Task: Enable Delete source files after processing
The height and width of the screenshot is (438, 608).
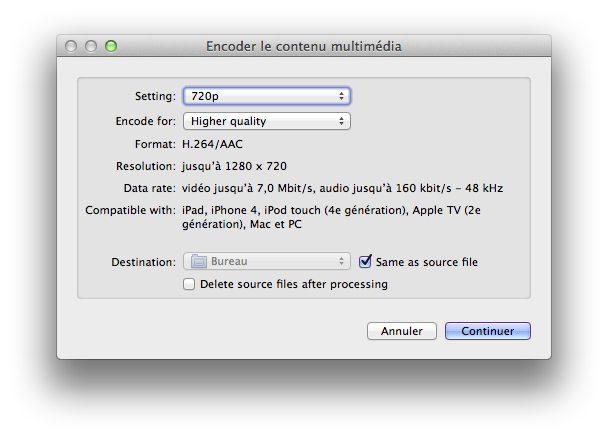Action: click(190, 284)
